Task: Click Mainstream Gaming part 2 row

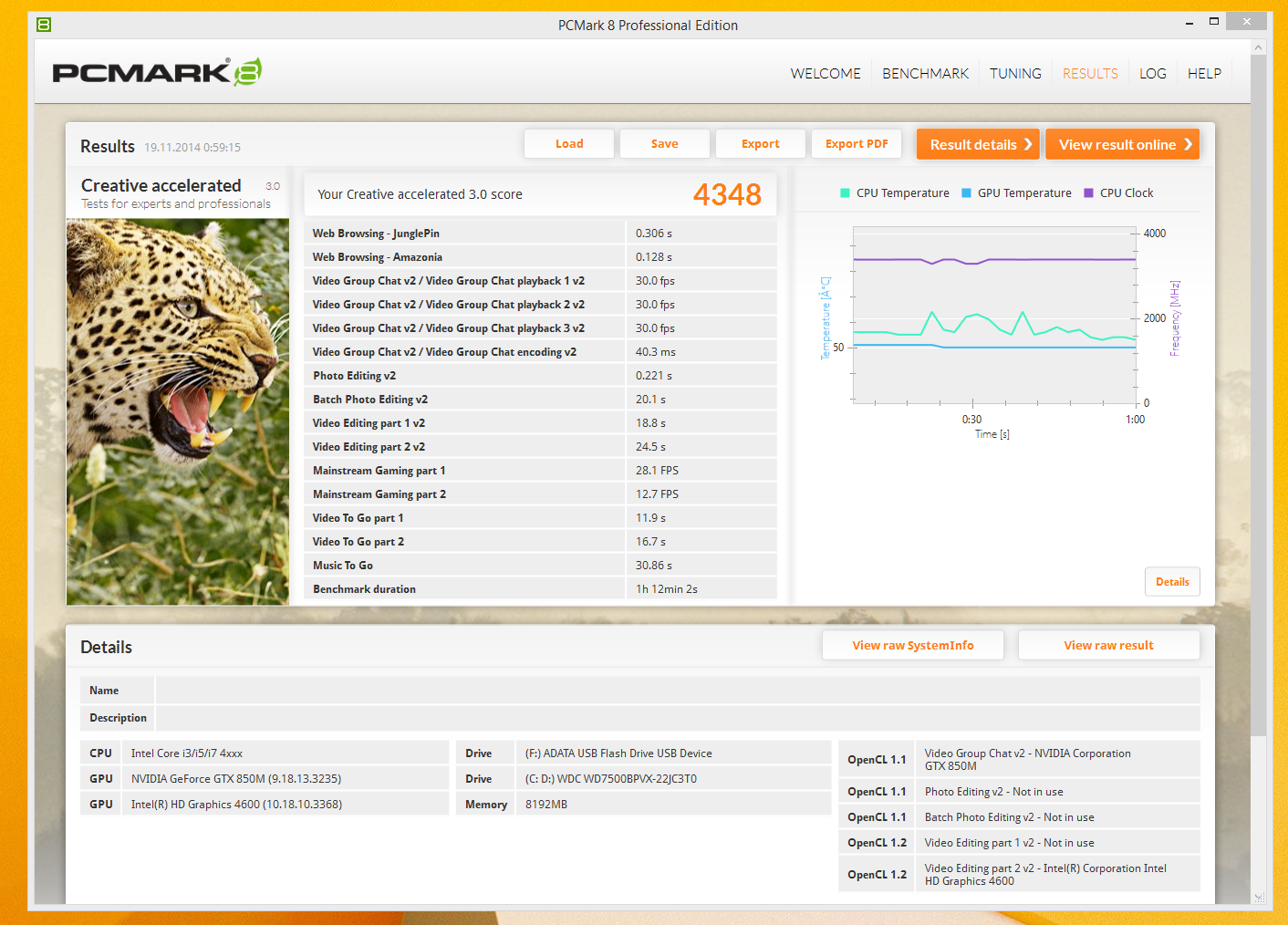Action: pos(540,494)
